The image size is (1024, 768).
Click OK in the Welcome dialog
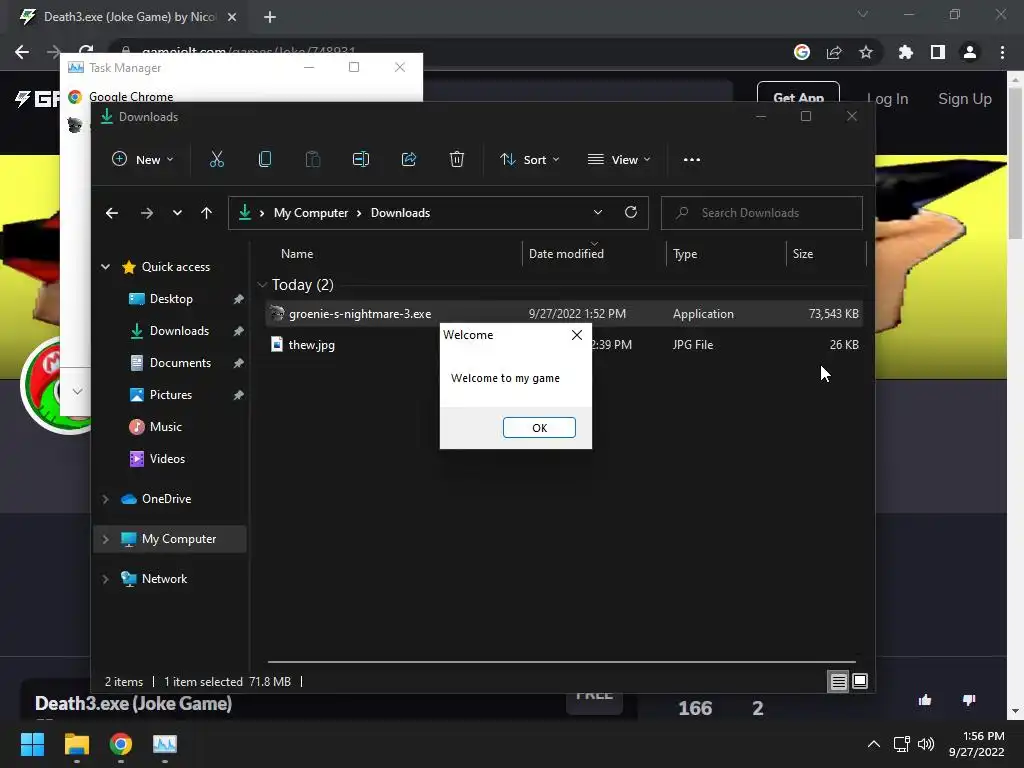[539, 428]
